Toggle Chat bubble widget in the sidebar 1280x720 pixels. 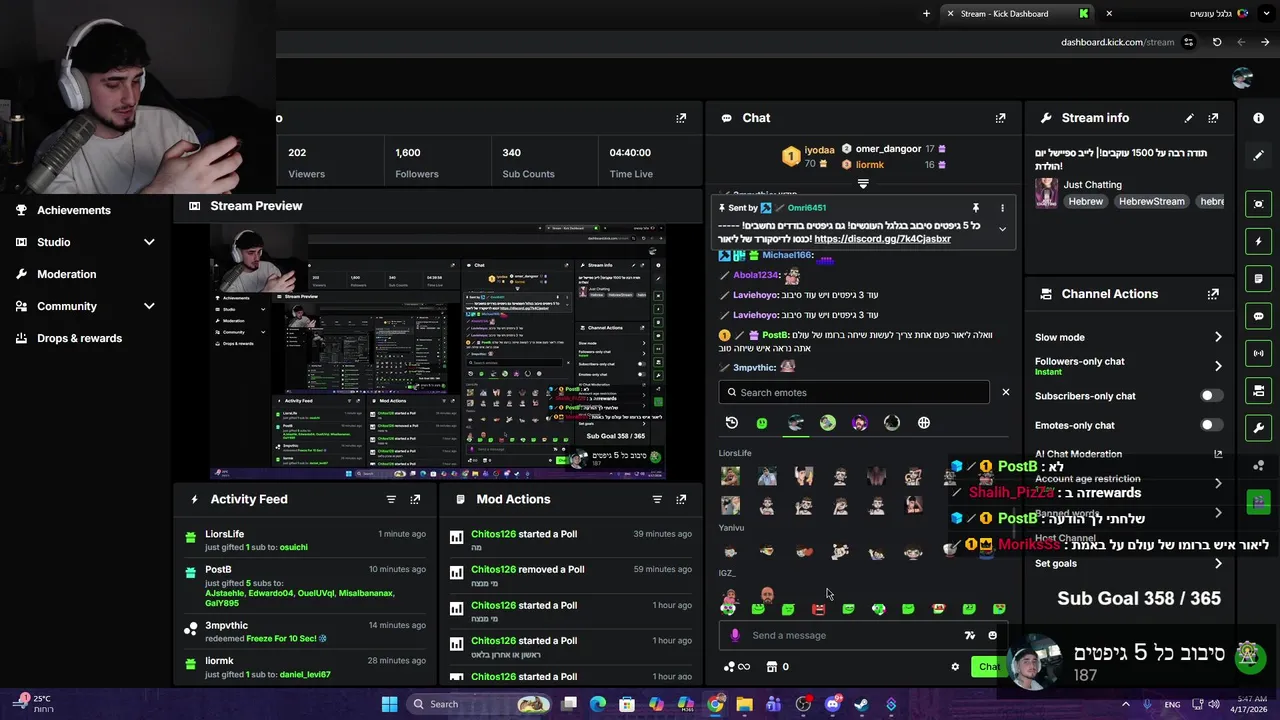tap(1258, 316)
